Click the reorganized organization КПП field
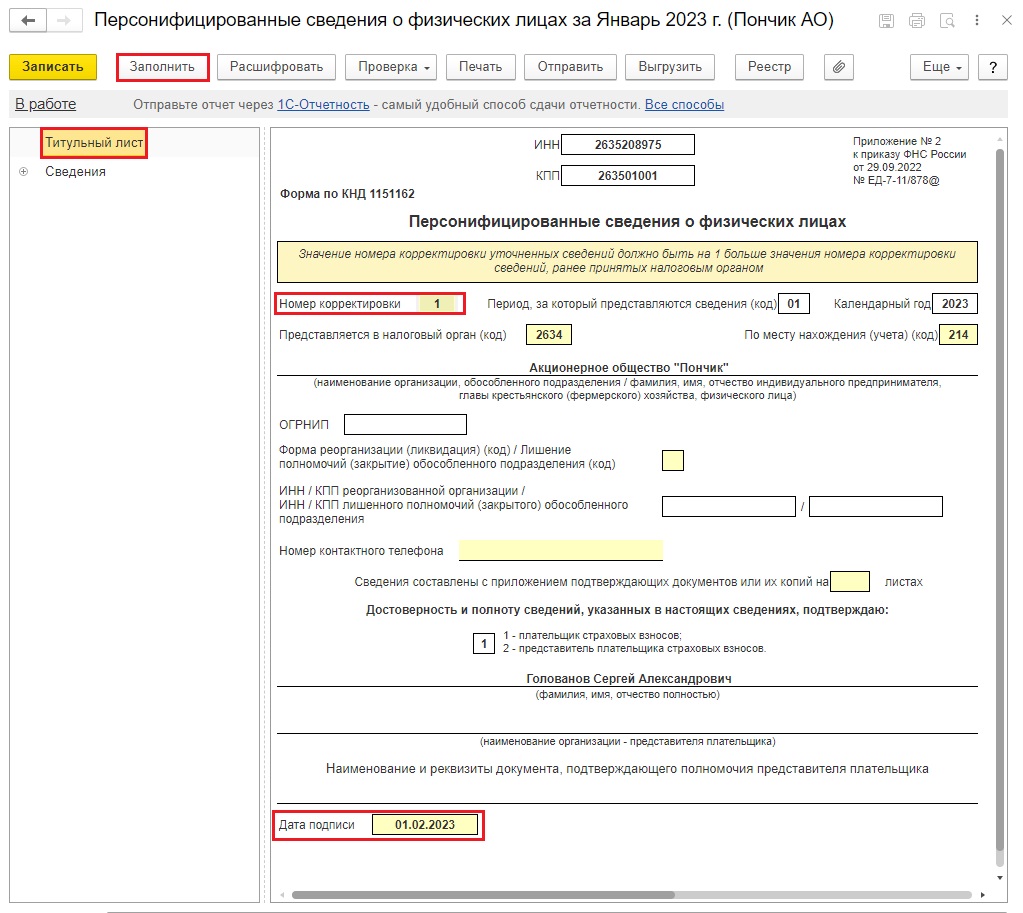This screenshot has width=1023, height=913. coord(876,506)
